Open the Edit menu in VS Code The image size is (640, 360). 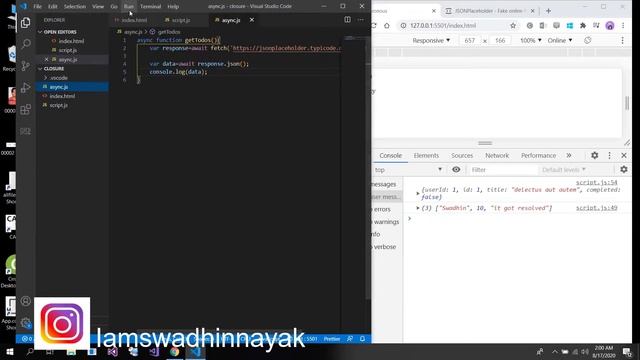pyautogui.click(x=53, y=7)
